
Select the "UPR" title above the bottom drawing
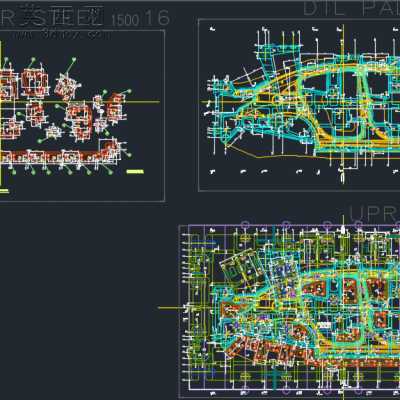point(374,213)
